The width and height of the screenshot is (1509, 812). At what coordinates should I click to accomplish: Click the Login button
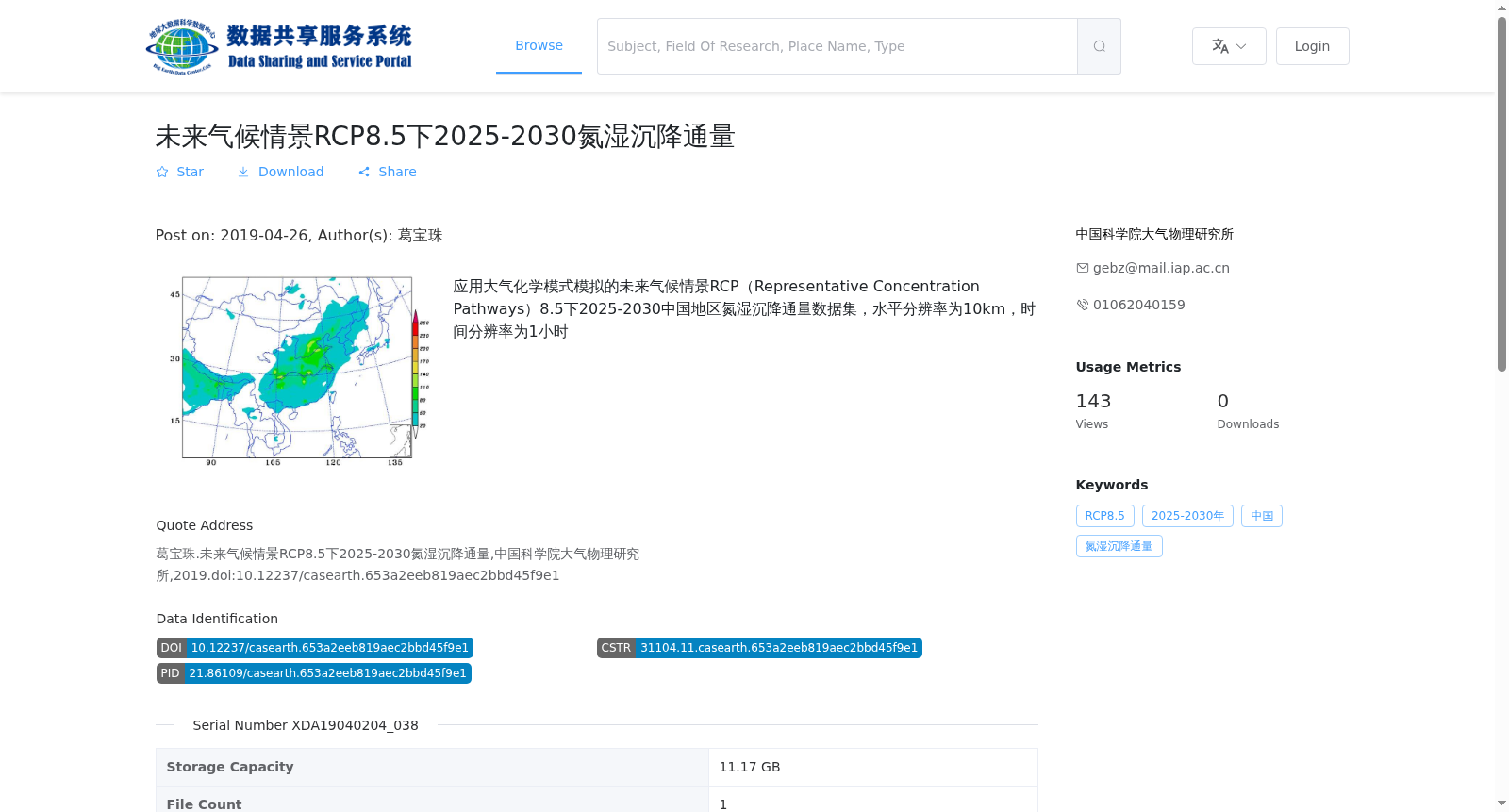pos(1312,46)
